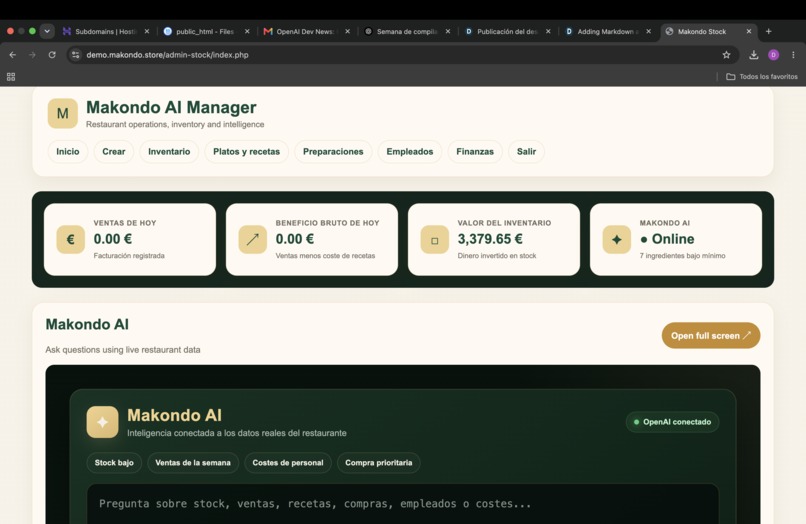Open Empleados section
The width and height of the screenshot is (806, 524).
pyautogui.click(x=410, y=152)
